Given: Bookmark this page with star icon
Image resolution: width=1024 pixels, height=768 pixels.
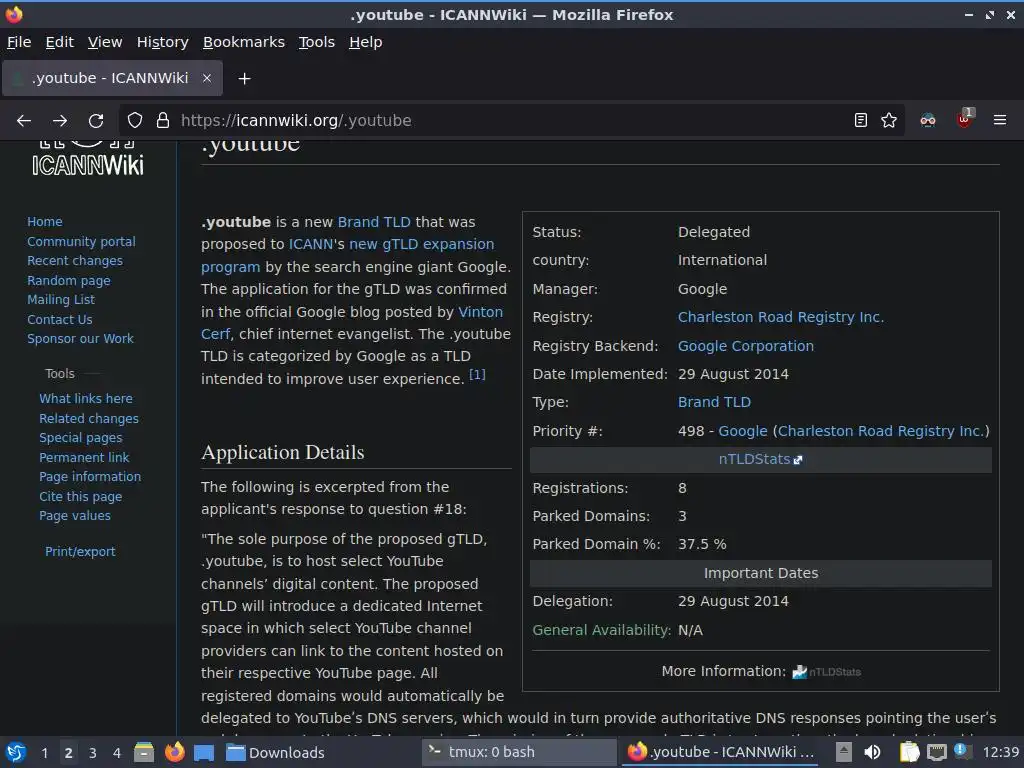Looking at the screenshot, I should click(889, 120).
